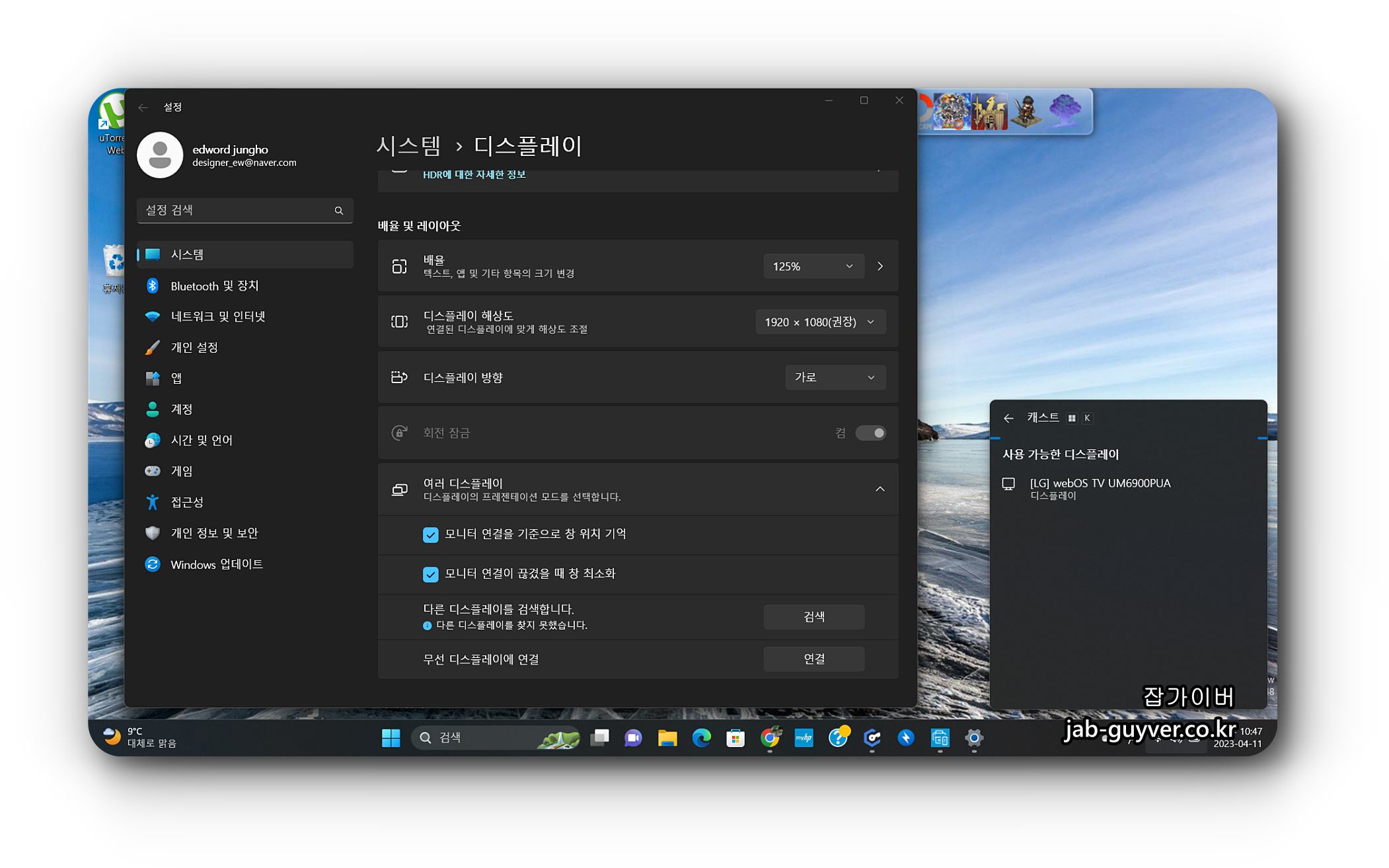The image size is (1389, 868).
Task: Click the Windows 업데이트 sidebar icon
Action: 153,564
